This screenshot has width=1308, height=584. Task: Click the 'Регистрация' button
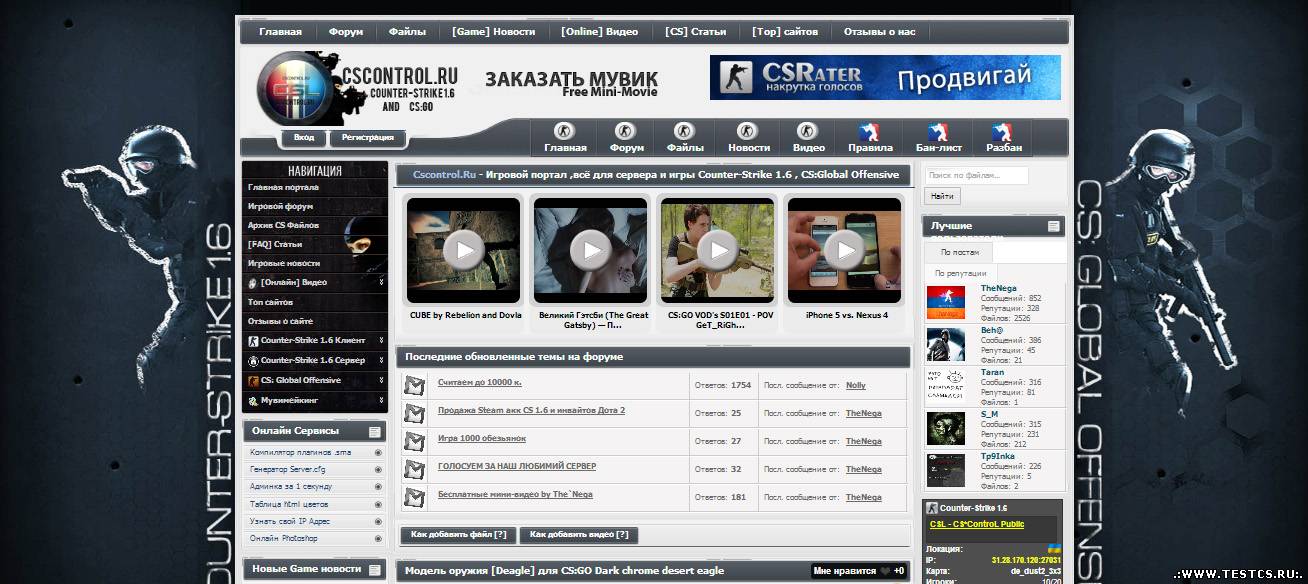368,138
